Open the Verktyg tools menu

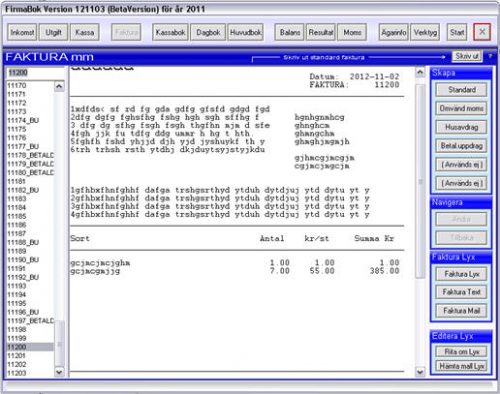(425, 32)
